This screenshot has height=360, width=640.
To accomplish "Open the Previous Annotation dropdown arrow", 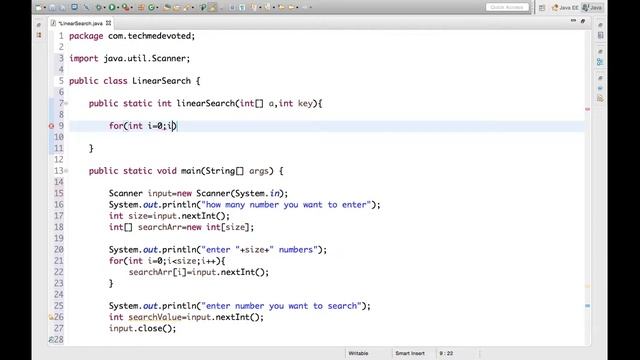I will 274,7.
